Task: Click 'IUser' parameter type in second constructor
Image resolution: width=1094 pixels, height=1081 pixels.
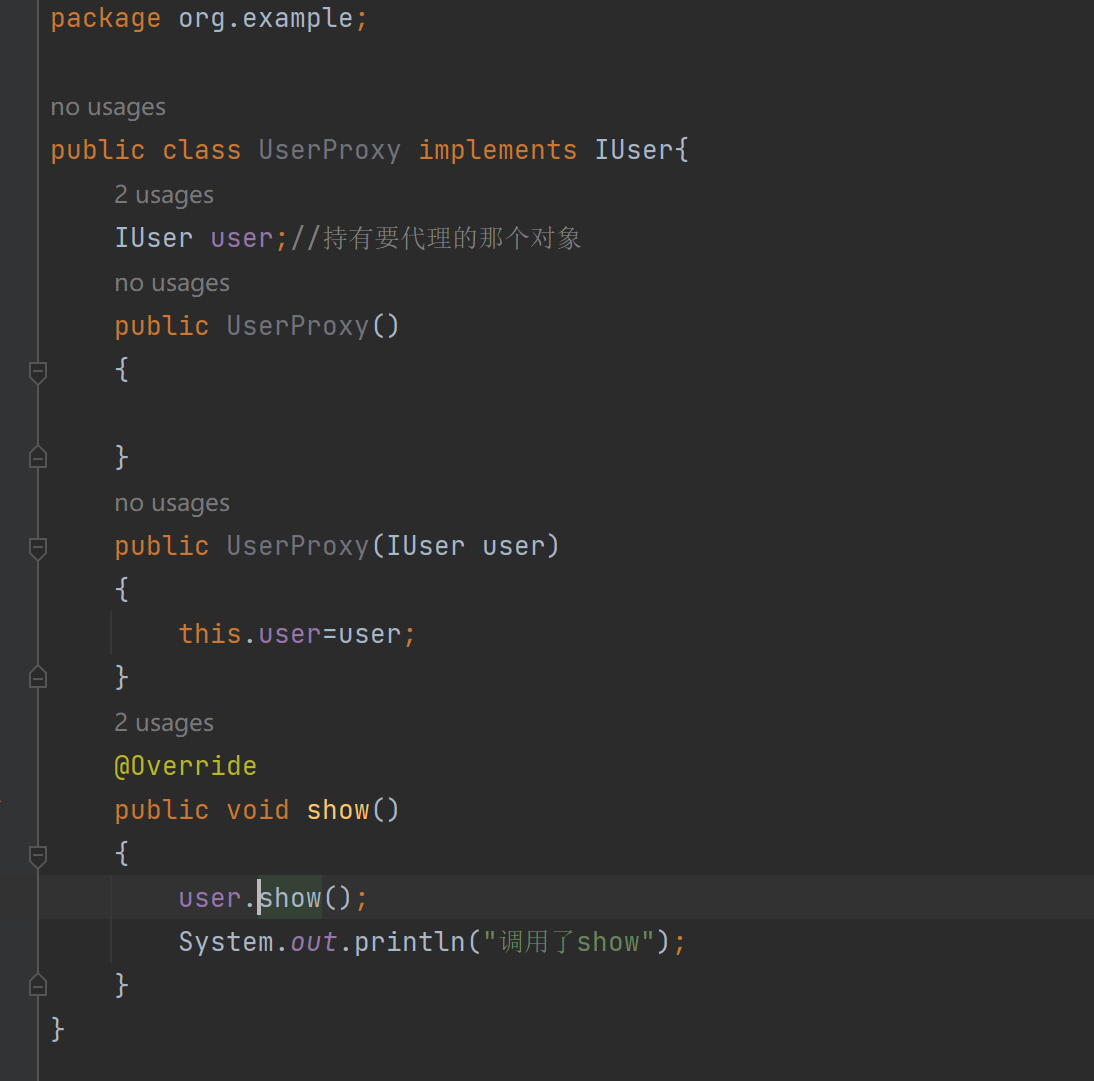Action: (x=426, y=546)
